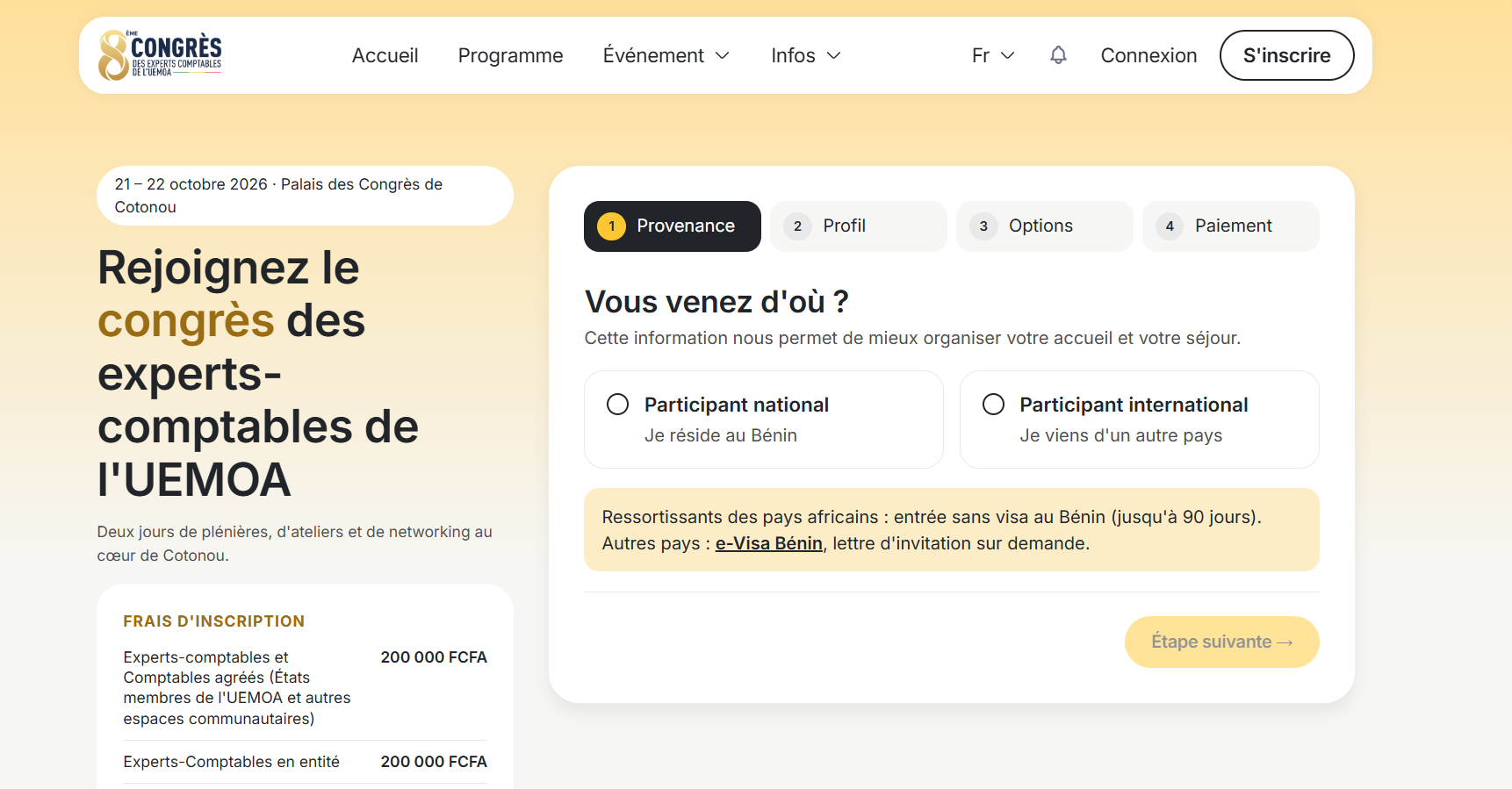This screenshot has height=789, width=1512.
Task: Open the e-Visa Bénin link
Action: 768,543
